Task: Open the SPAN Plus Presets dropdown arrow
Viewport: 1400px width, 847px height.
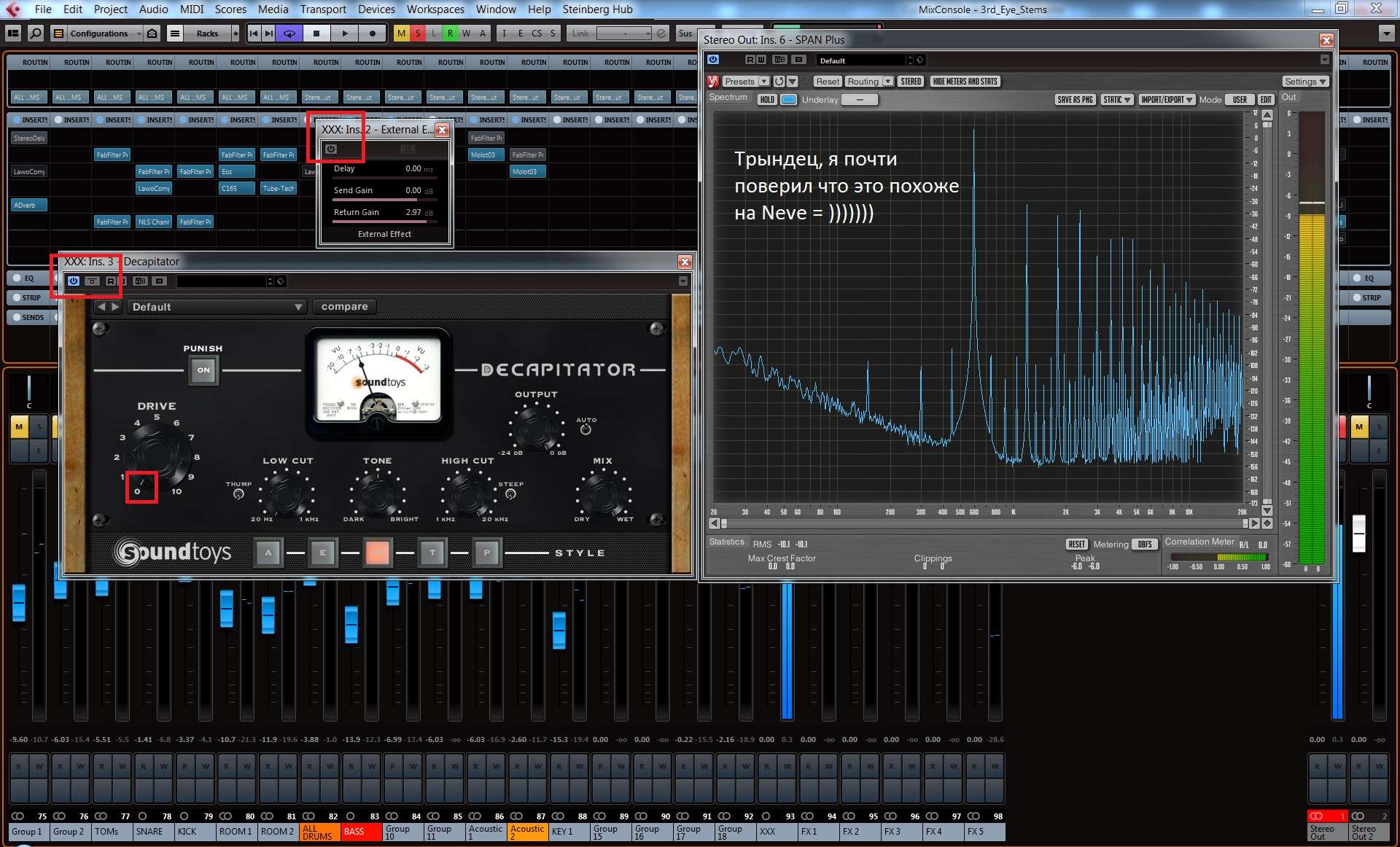Action: [x=763, y=82]
